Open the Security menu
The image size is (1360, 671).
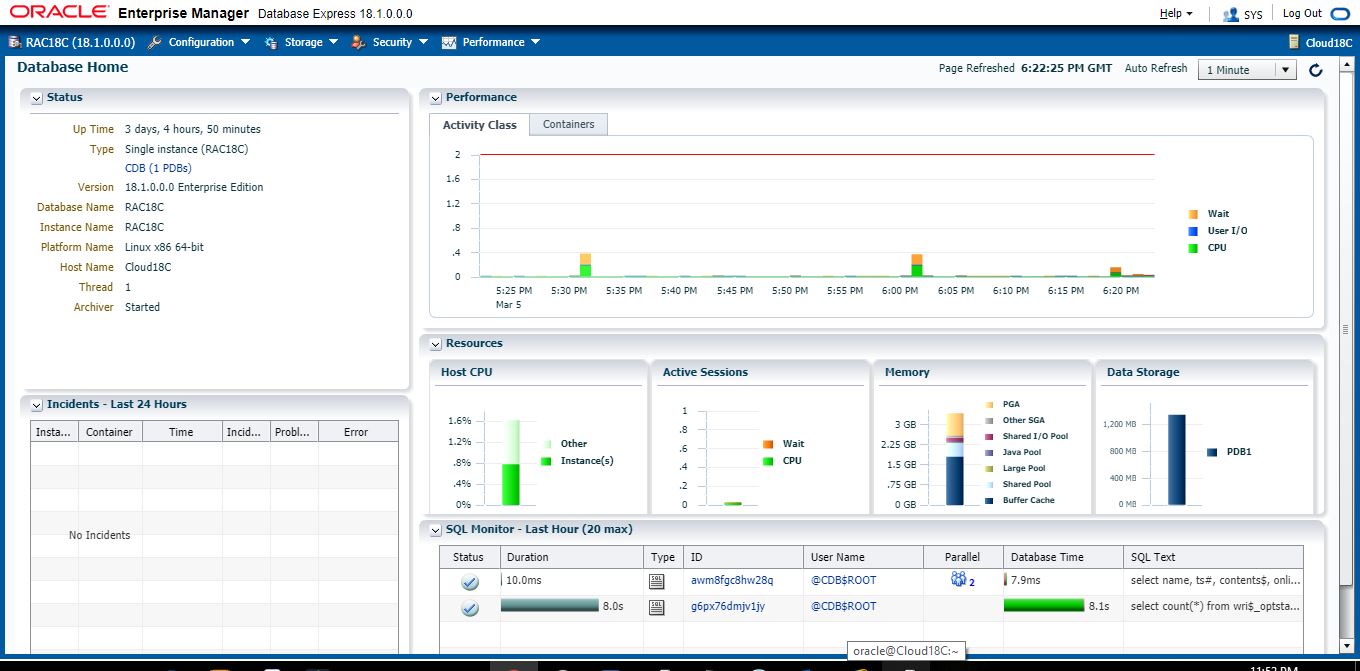(x=400, y=42)
